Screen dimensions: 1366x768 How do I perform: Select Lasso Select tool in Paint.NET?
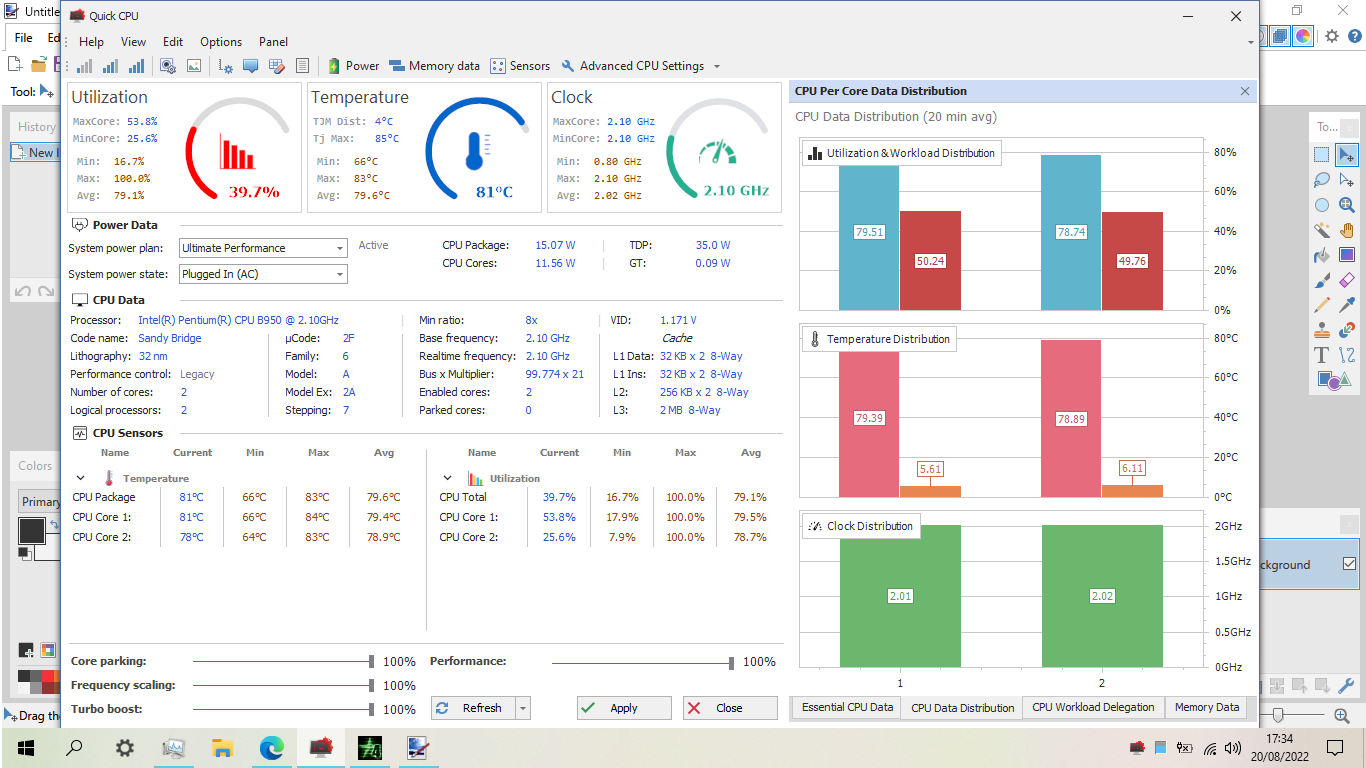1322,180
